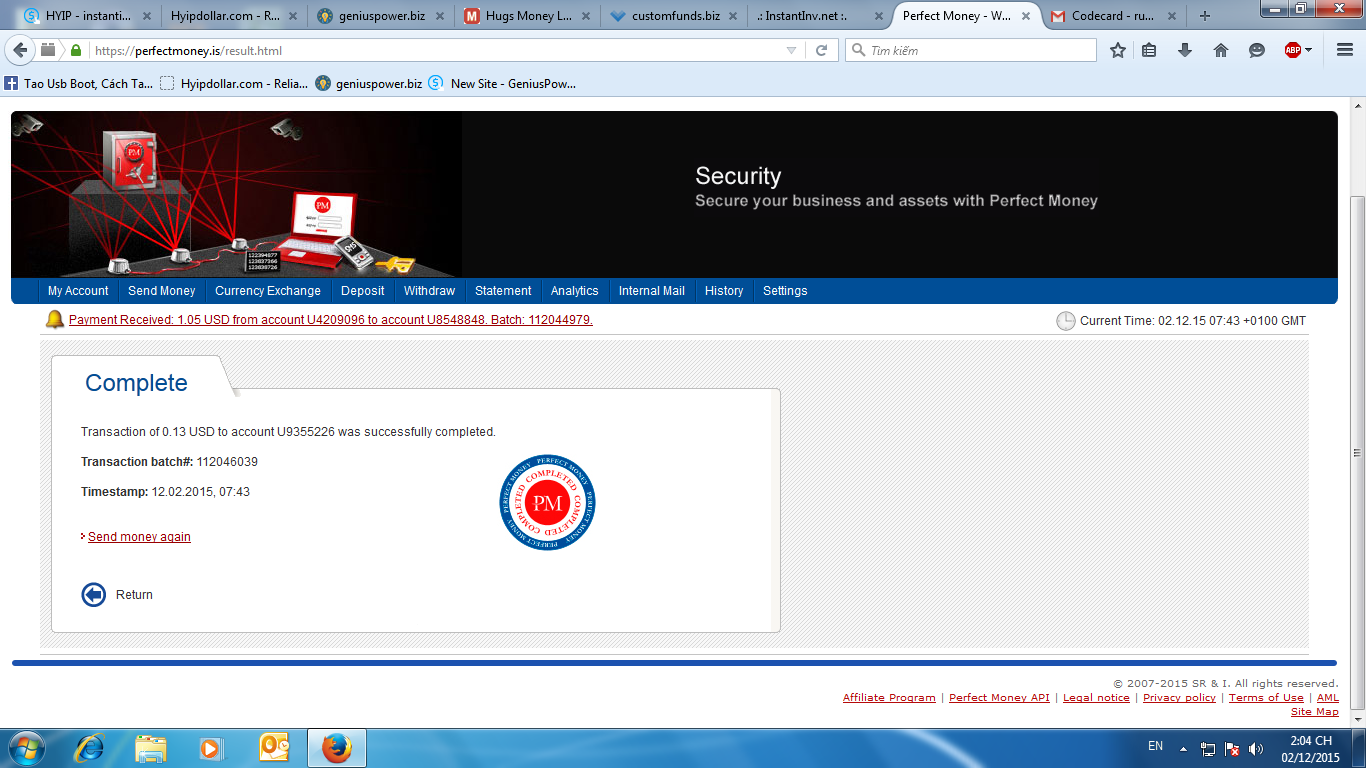Open the Affiliate Program footer link
Viewport: 1366px width, 768px height.
pyautogui.click(x=889, y=698)
